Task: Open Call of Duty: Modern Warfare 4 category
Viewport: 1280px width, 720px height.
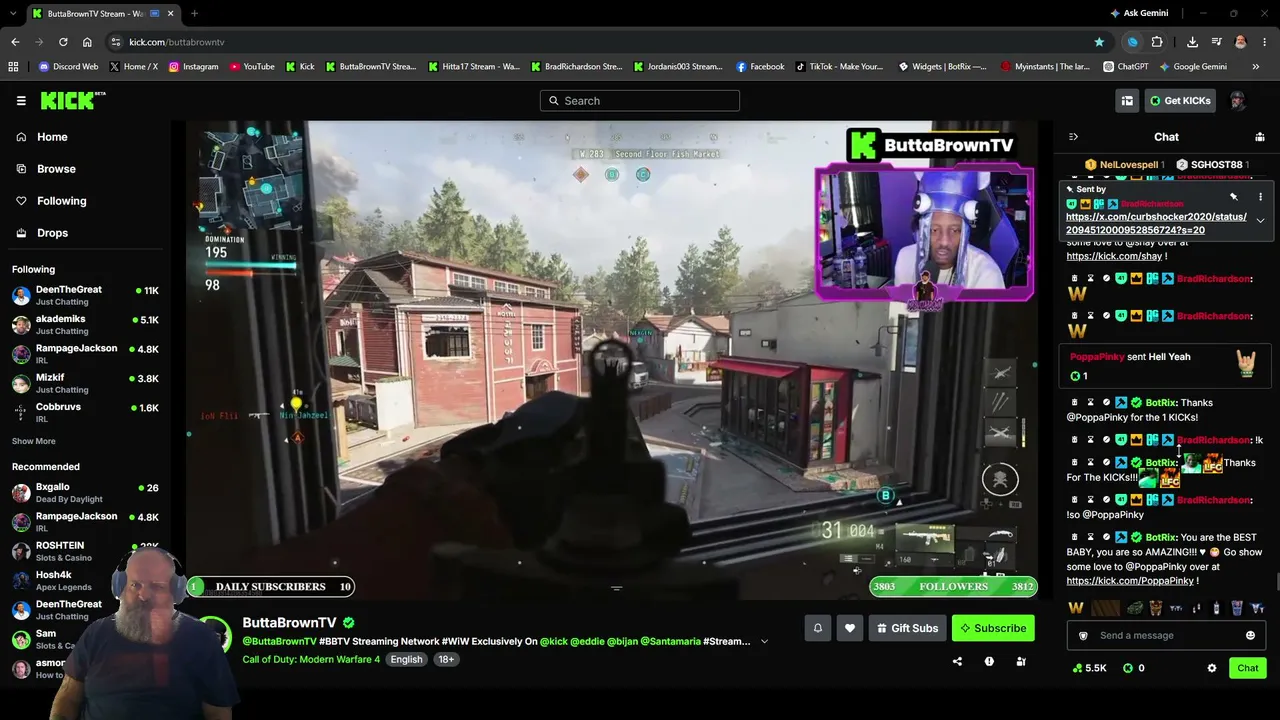Action: point(311,659)
